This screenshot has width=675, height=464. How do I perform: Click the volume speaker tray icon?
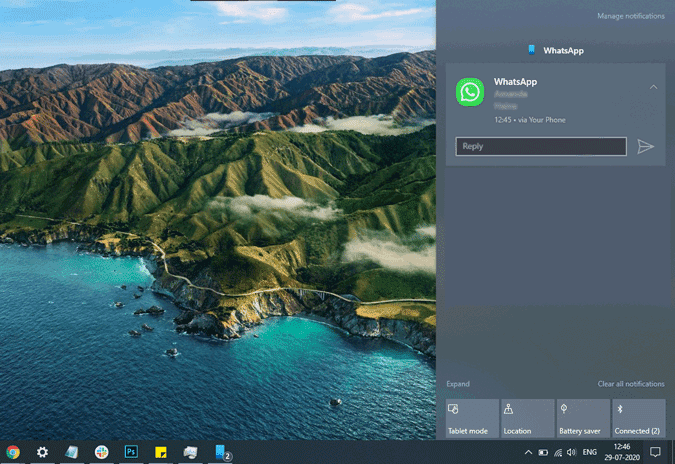pyautogui.click(x=571, y=452)
